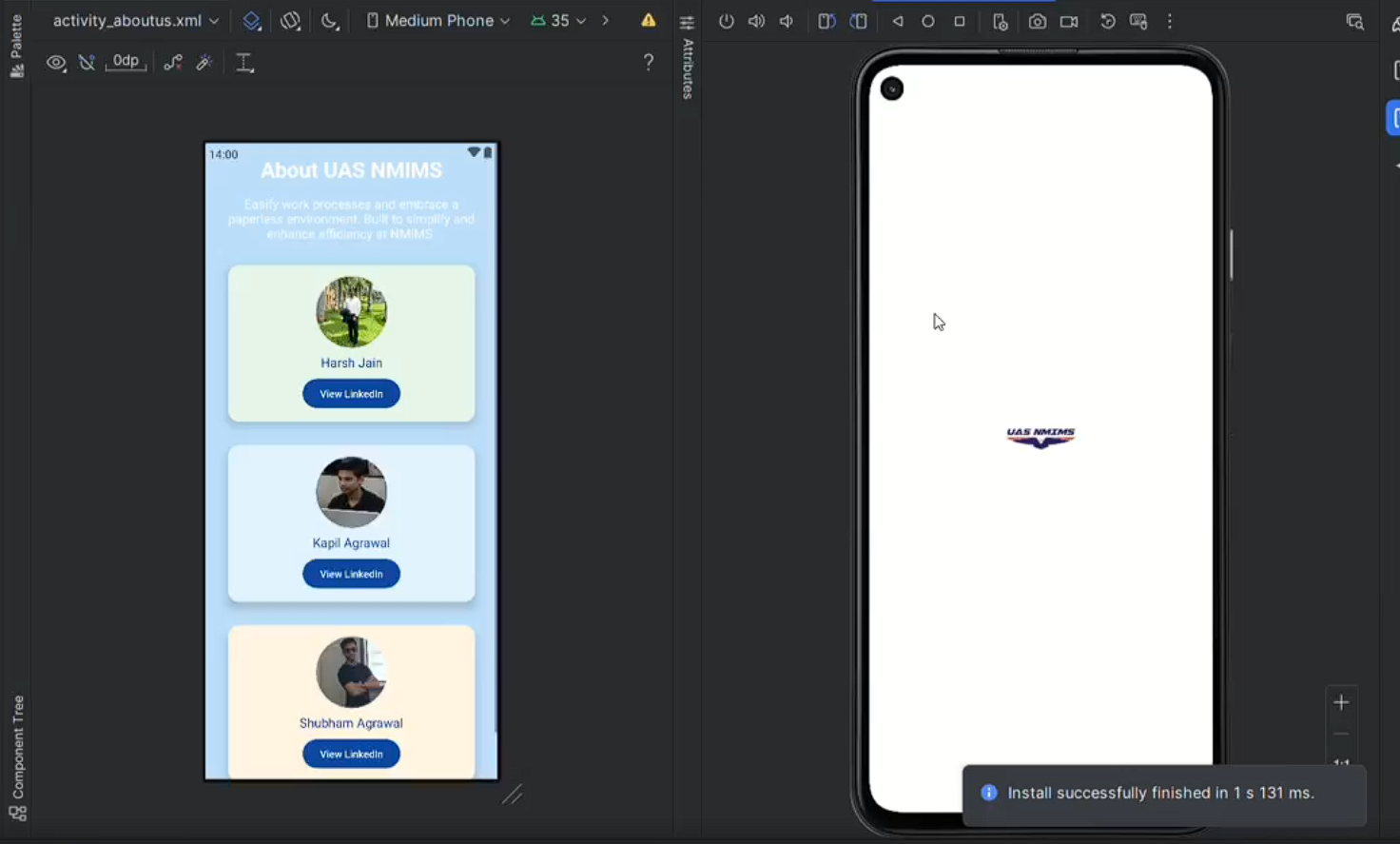This screenshot has height=844, width=1400.
Task: Open the design surface layers selector
Action: [x=251, y=20]
